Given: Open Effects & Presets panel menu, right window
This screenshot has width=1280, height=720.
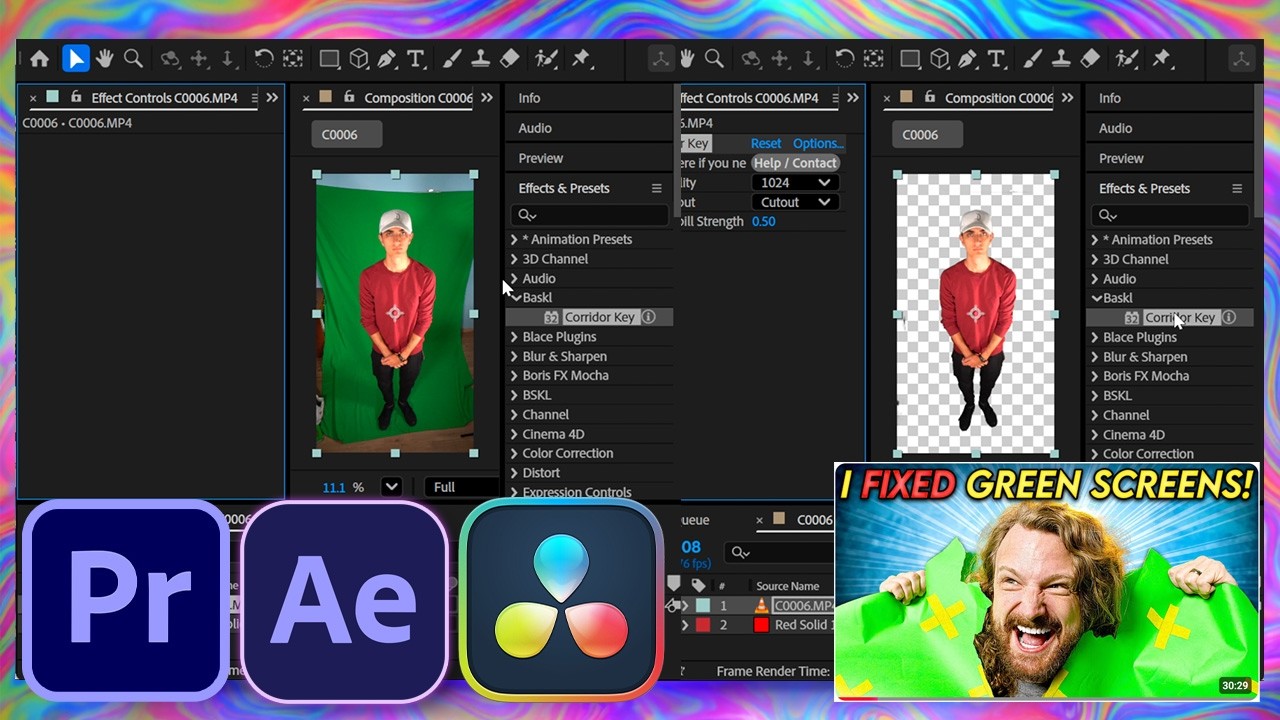Looking at the screenshot, I should pos(1237,188).
